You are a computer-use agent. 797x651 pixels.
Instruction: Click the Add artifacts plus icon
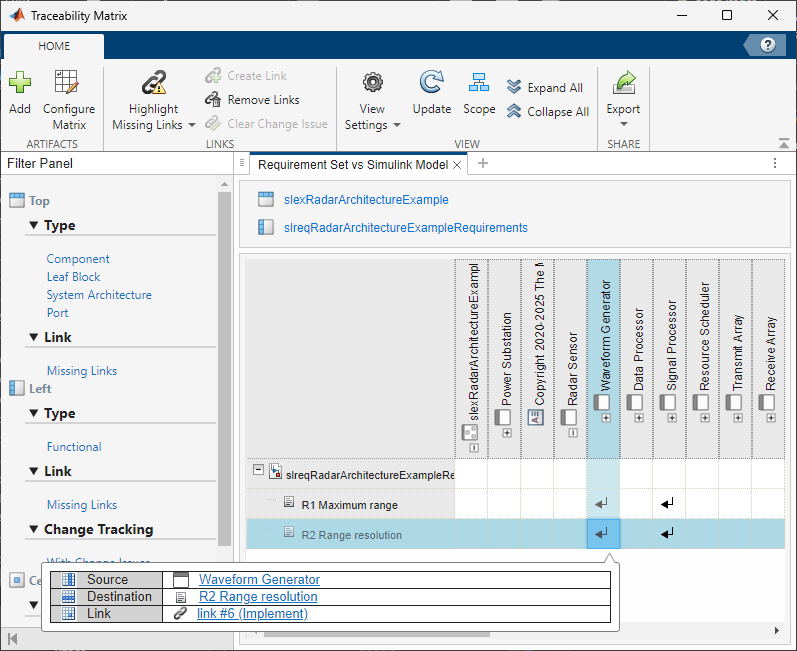19,84
